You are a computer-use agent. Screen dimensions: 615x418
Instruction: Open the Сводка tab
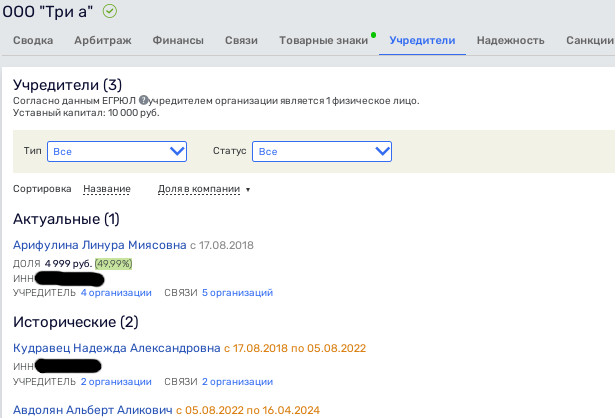pos(33,40)
